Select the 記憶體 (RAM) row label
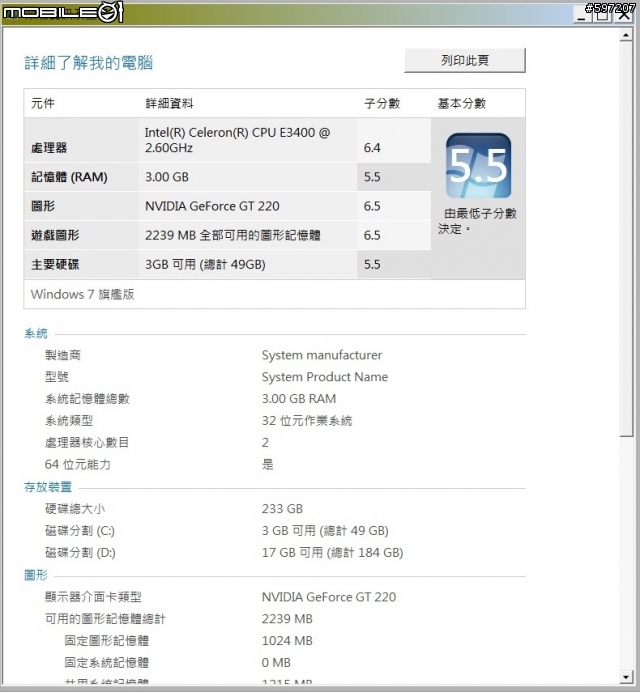Image resolution: width=640 pixels, height=693 pixels. click(x=69, y=177)
